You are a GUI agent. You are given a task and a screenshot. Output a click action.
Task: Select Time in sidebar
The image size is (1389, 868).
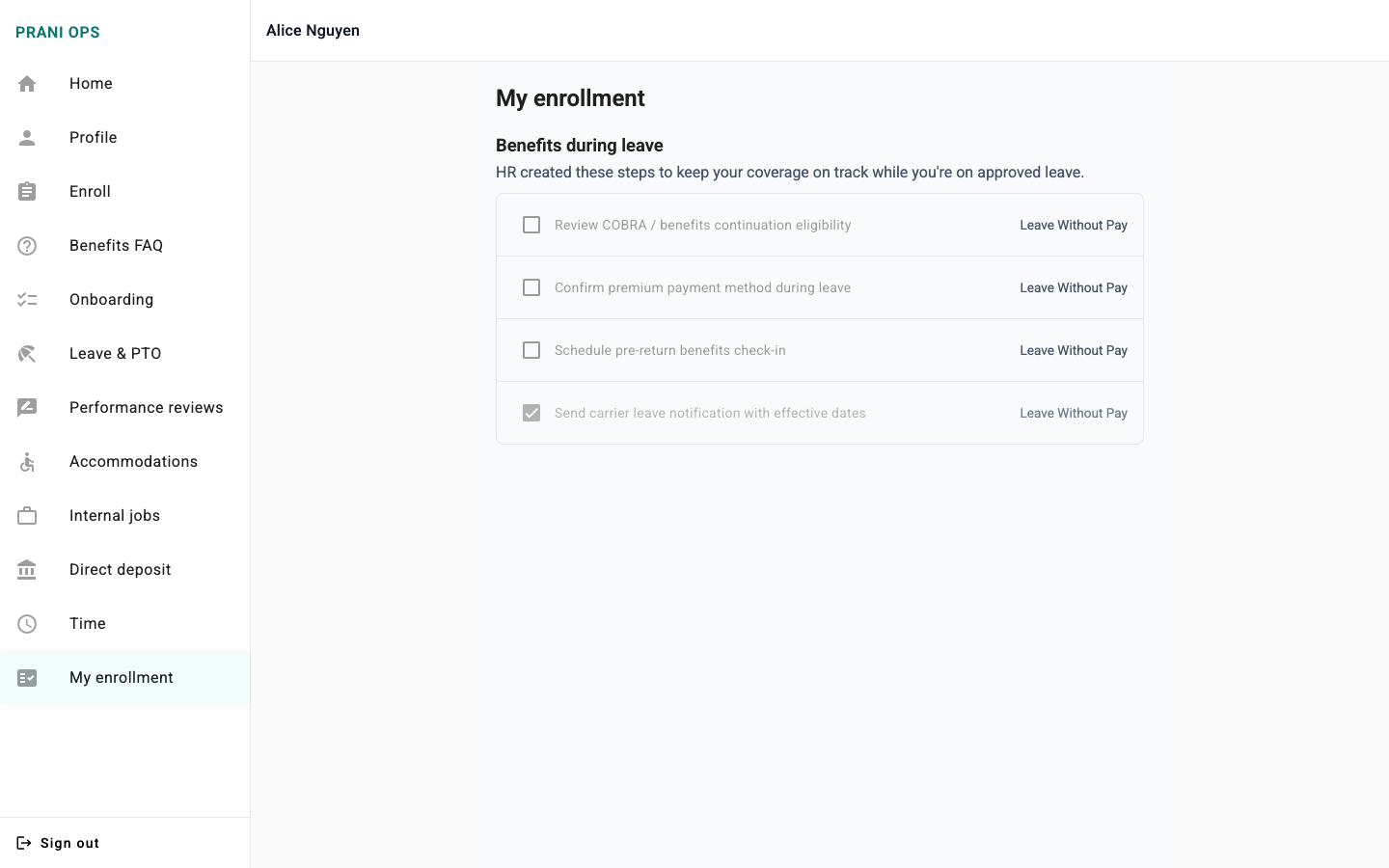(x=125, y=624)
